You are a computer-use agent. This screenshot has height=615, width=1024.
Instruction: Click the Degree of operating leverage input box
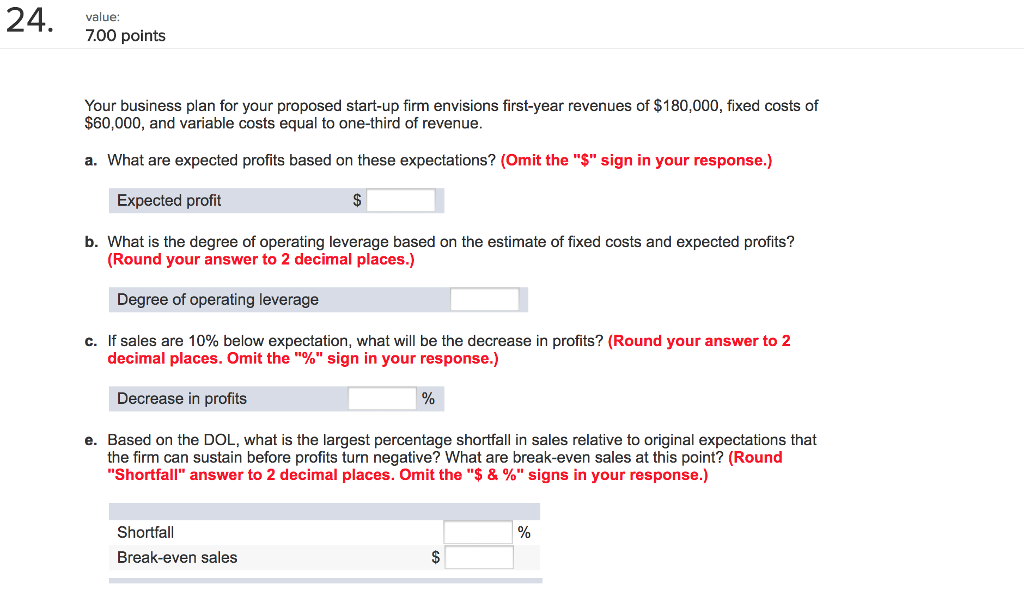[485, 298]
